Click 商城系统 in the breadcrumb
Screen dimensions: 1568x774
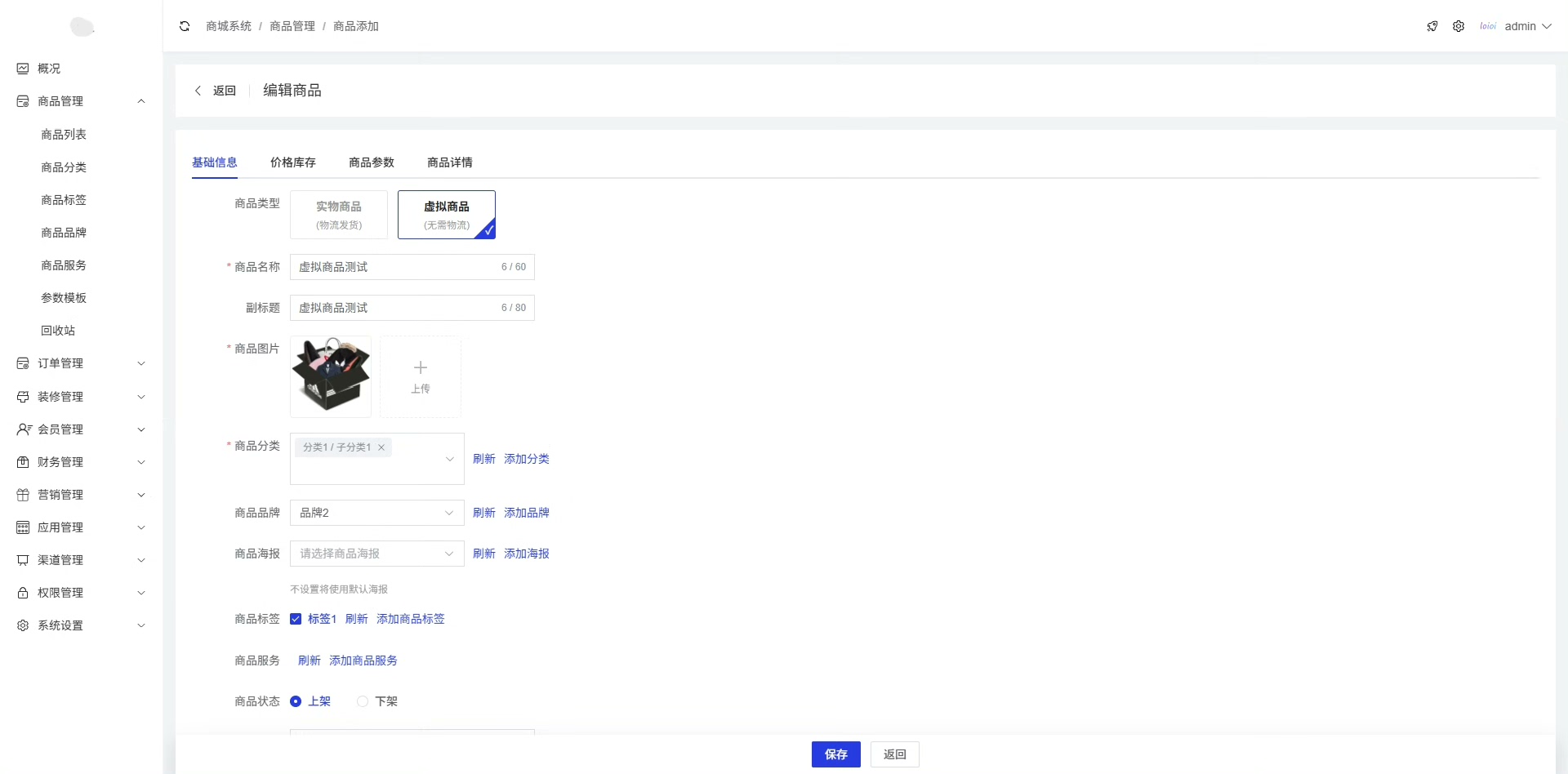(x=229, y=26)
